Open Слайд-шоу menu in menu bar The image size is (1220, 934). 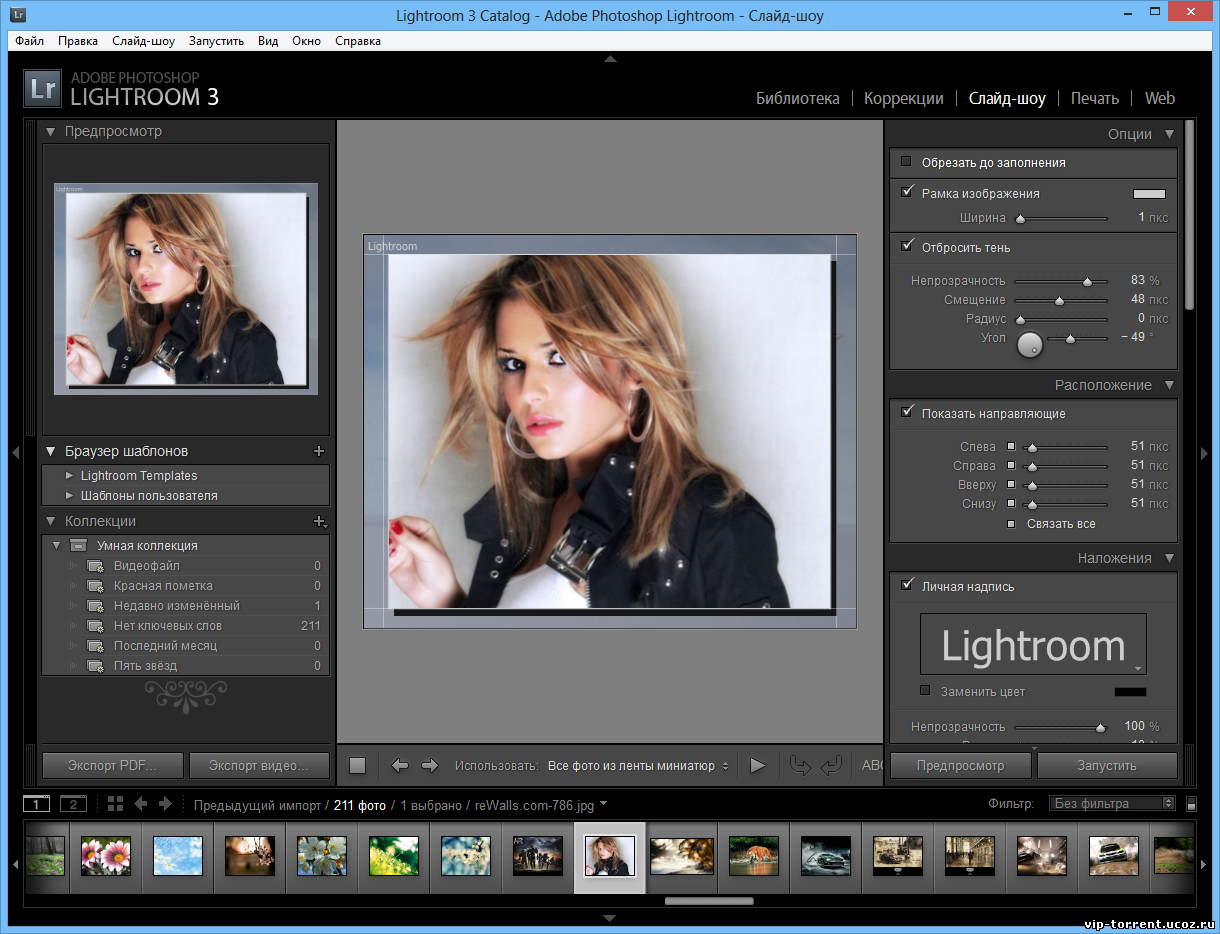[x=143, y=41]
